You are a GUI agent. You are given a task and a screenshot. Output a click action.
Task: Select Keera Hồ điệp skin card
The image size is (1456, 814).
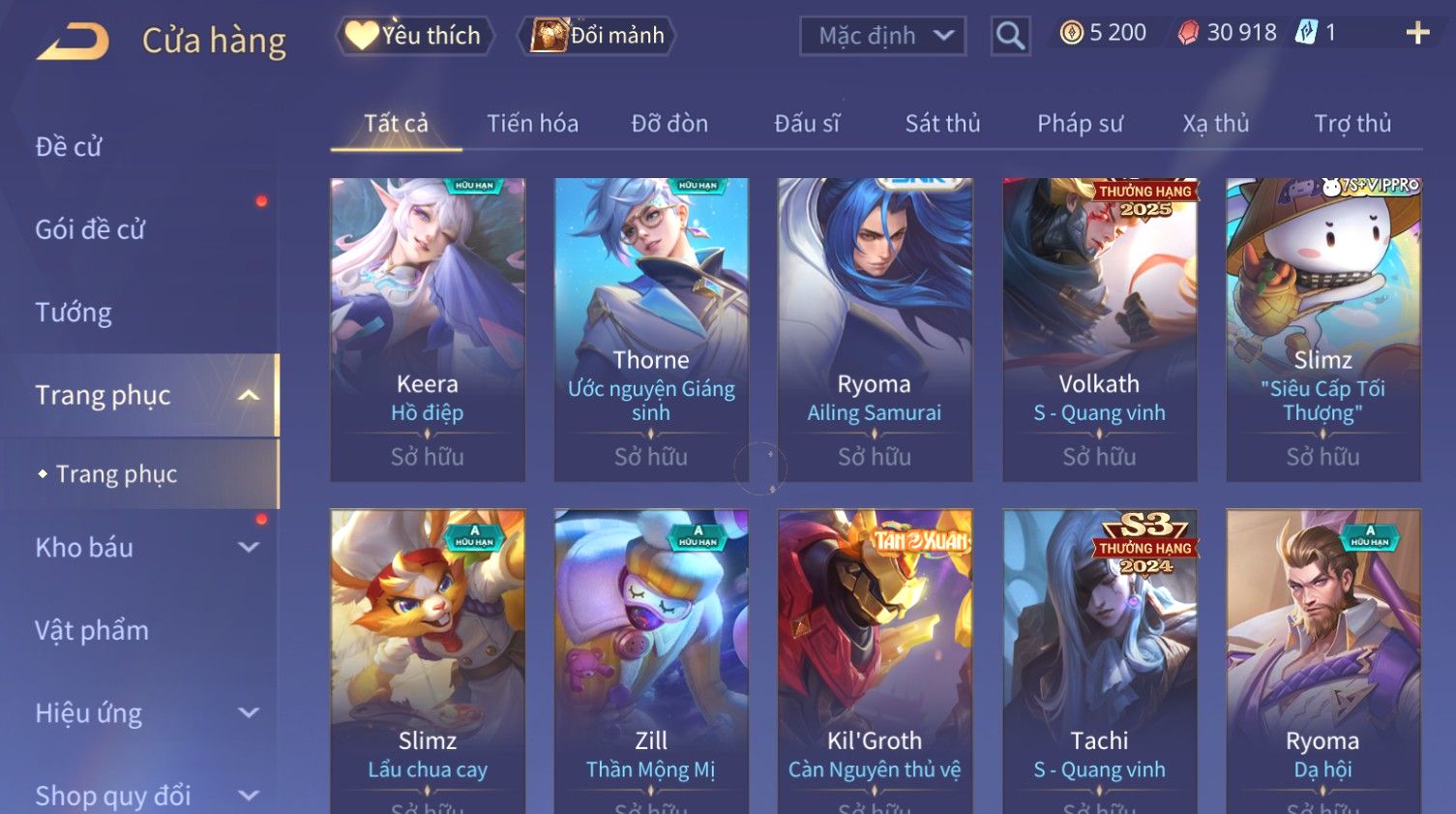[428, 329]
